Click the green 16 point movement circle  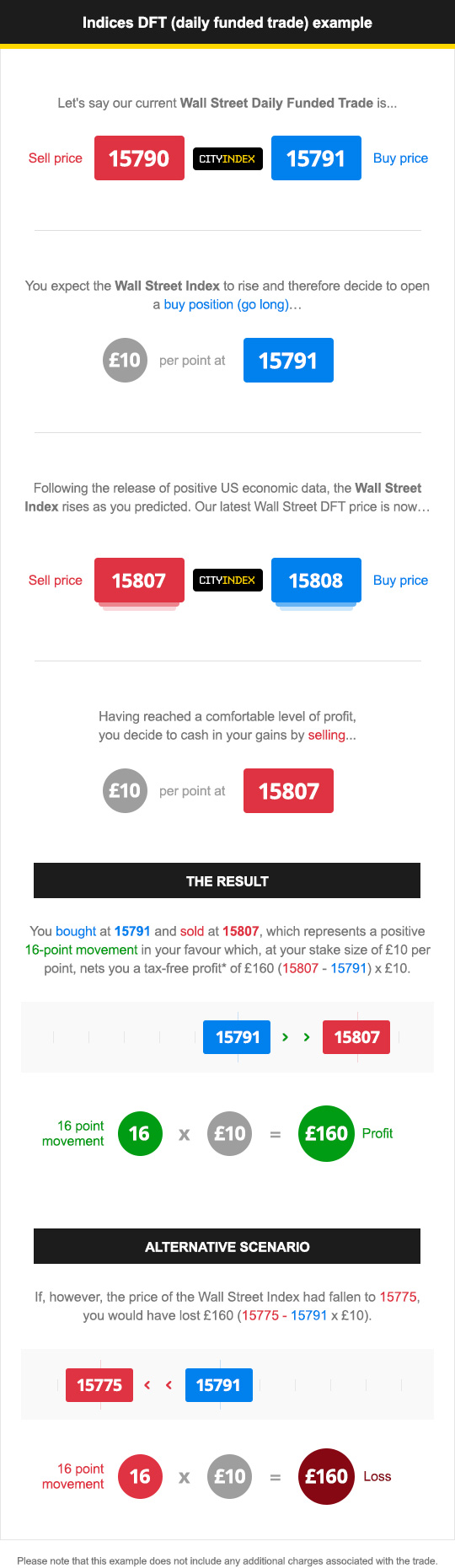coord(140,1133)
